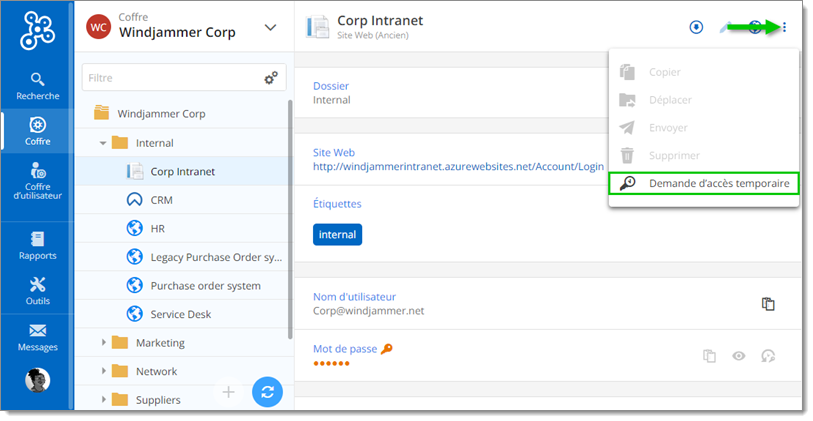Reveal the password with eye icon
Screen dimensions: 813x421
pyautogui.click(x=738, y=355)
